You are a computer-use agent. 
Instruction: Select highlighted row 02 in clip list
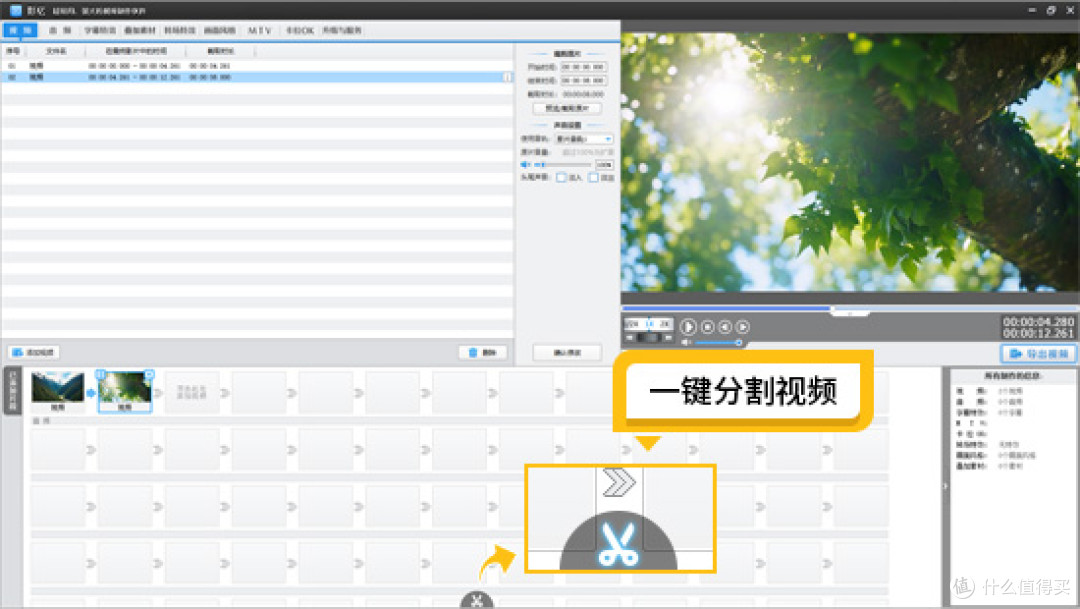(x=257, y=77)
